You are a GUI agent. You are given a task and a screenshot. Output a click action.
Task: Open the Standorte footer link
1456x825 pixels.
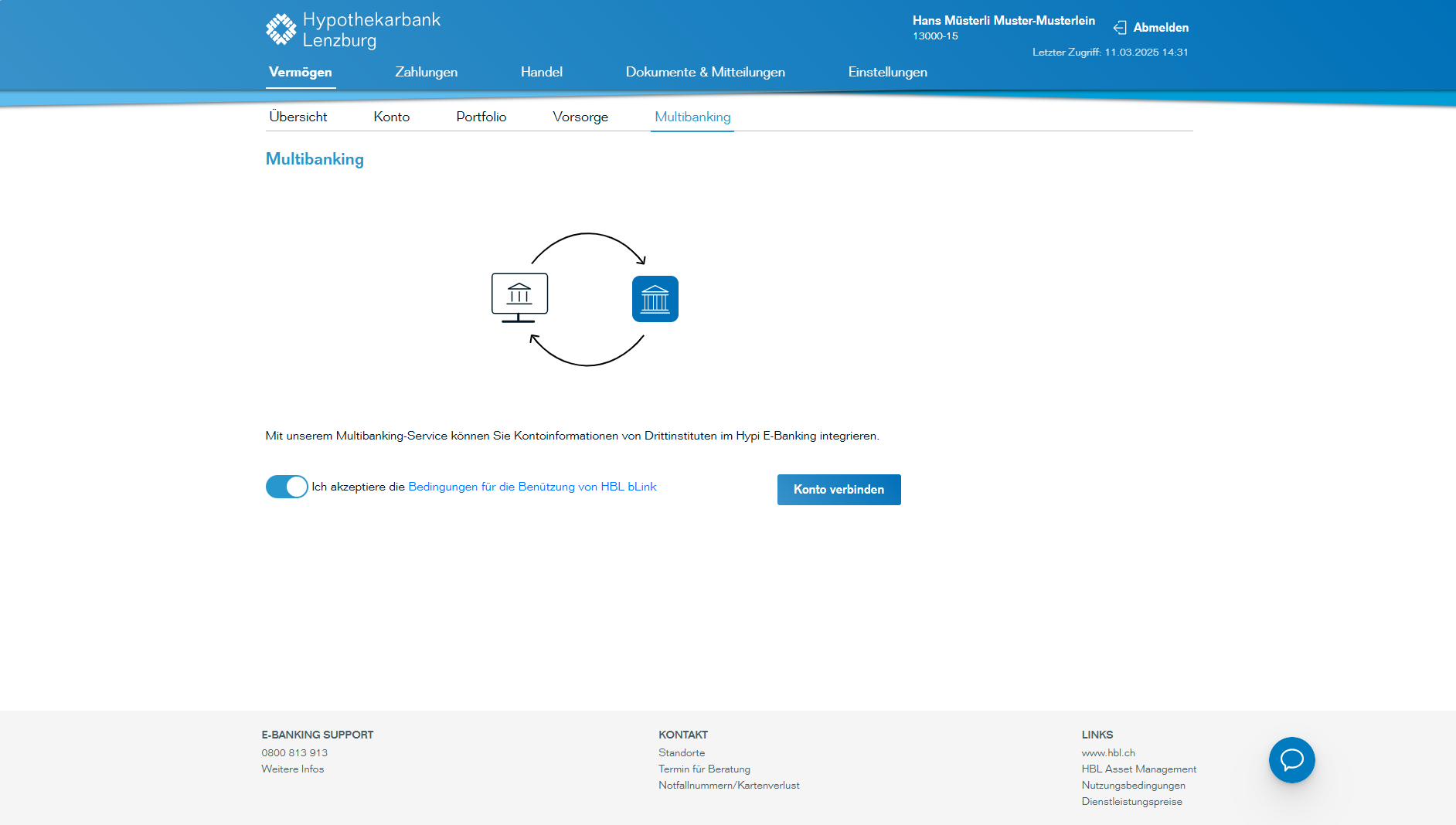[x=681, y=752]
